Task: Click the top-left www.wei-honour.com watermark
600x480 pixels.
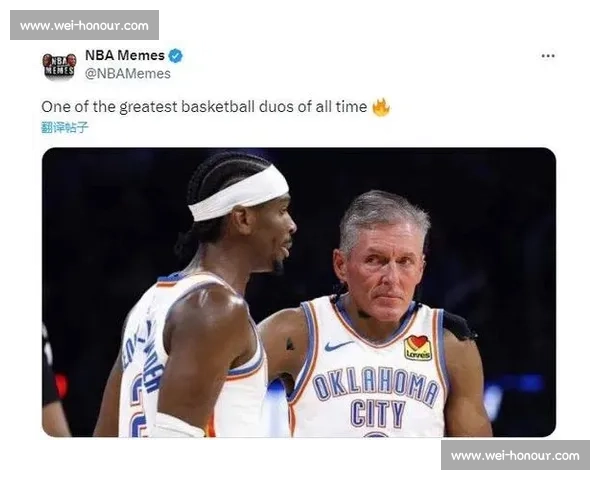Action: 84,25
